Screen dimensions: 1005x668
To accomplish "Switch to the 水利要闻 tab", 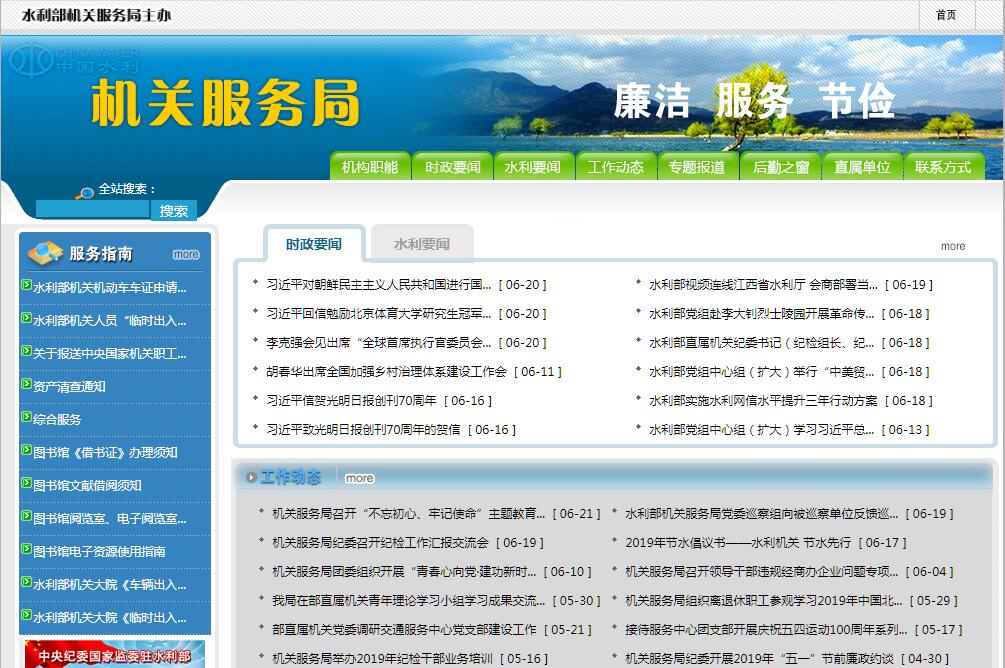I will pos(421,244).
